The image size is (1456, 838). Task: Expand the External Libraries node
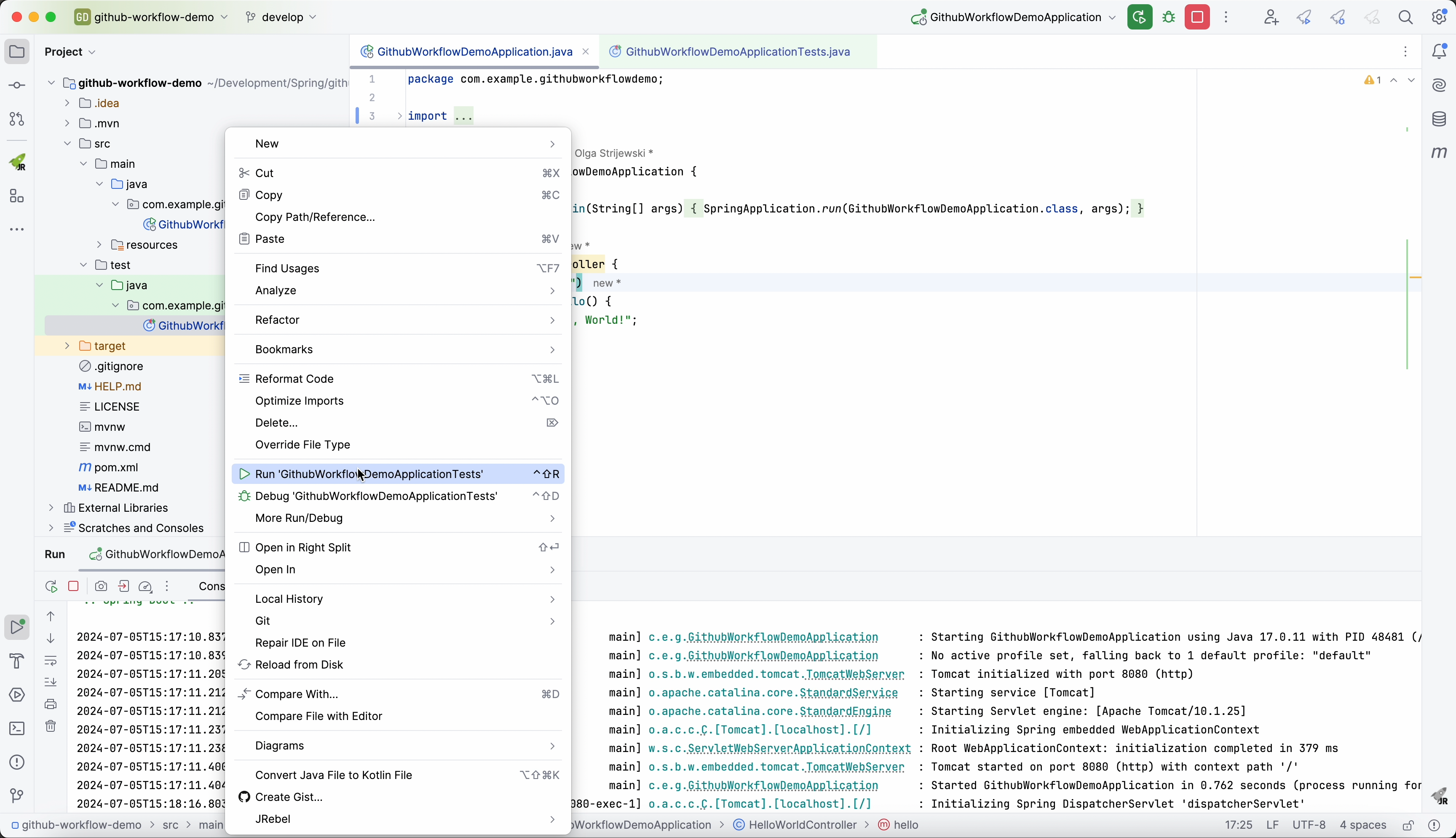tap(51, 508)
